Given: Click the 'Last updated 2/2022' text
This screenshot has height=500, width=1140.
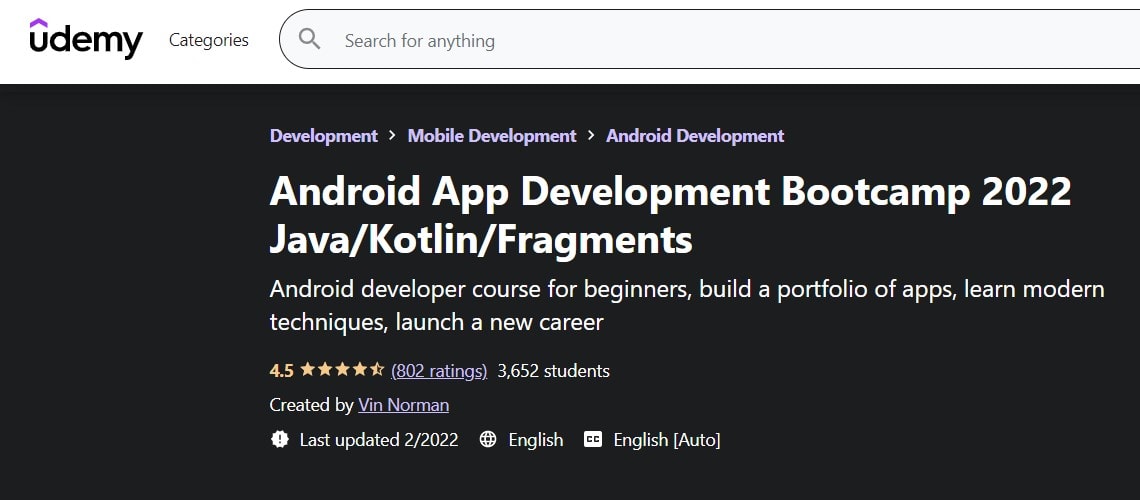Looking at the screenshot, I should coord(379,440).
